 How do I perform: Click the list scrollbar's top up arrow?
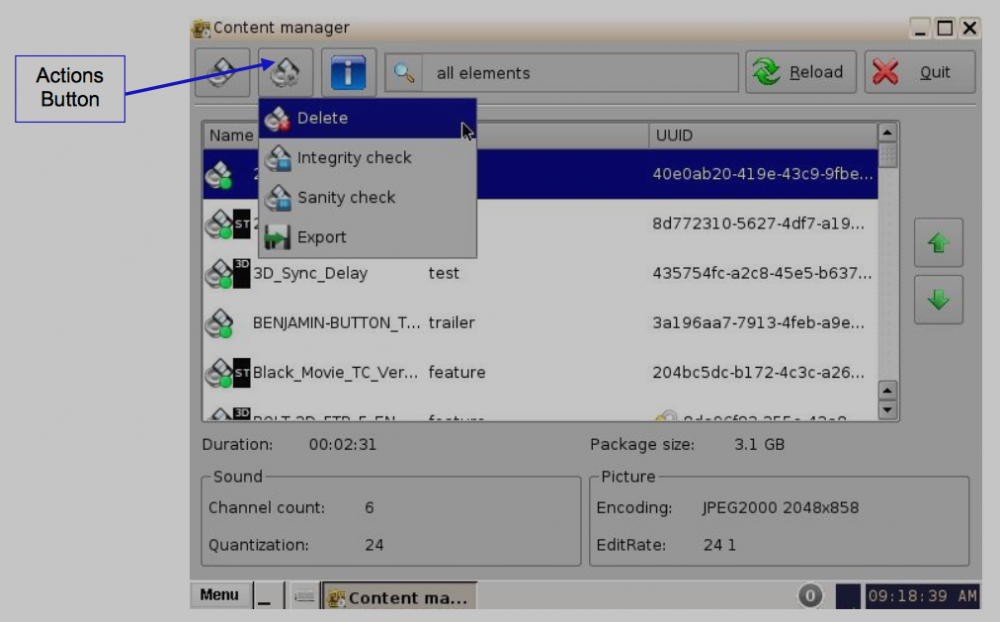(887, 133)
